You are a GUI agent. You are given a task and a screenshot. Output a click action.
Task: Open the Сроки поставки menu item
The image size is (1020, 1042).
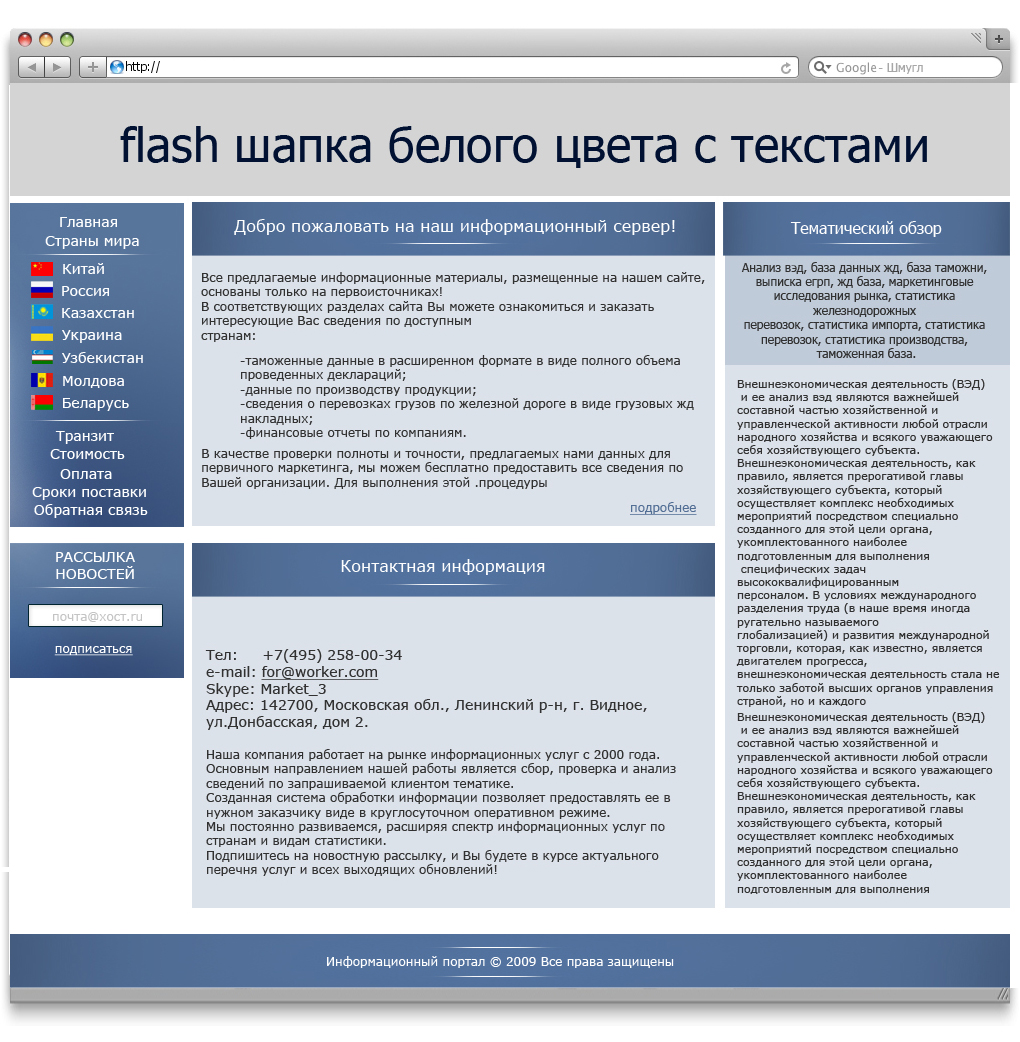[89, 492]
